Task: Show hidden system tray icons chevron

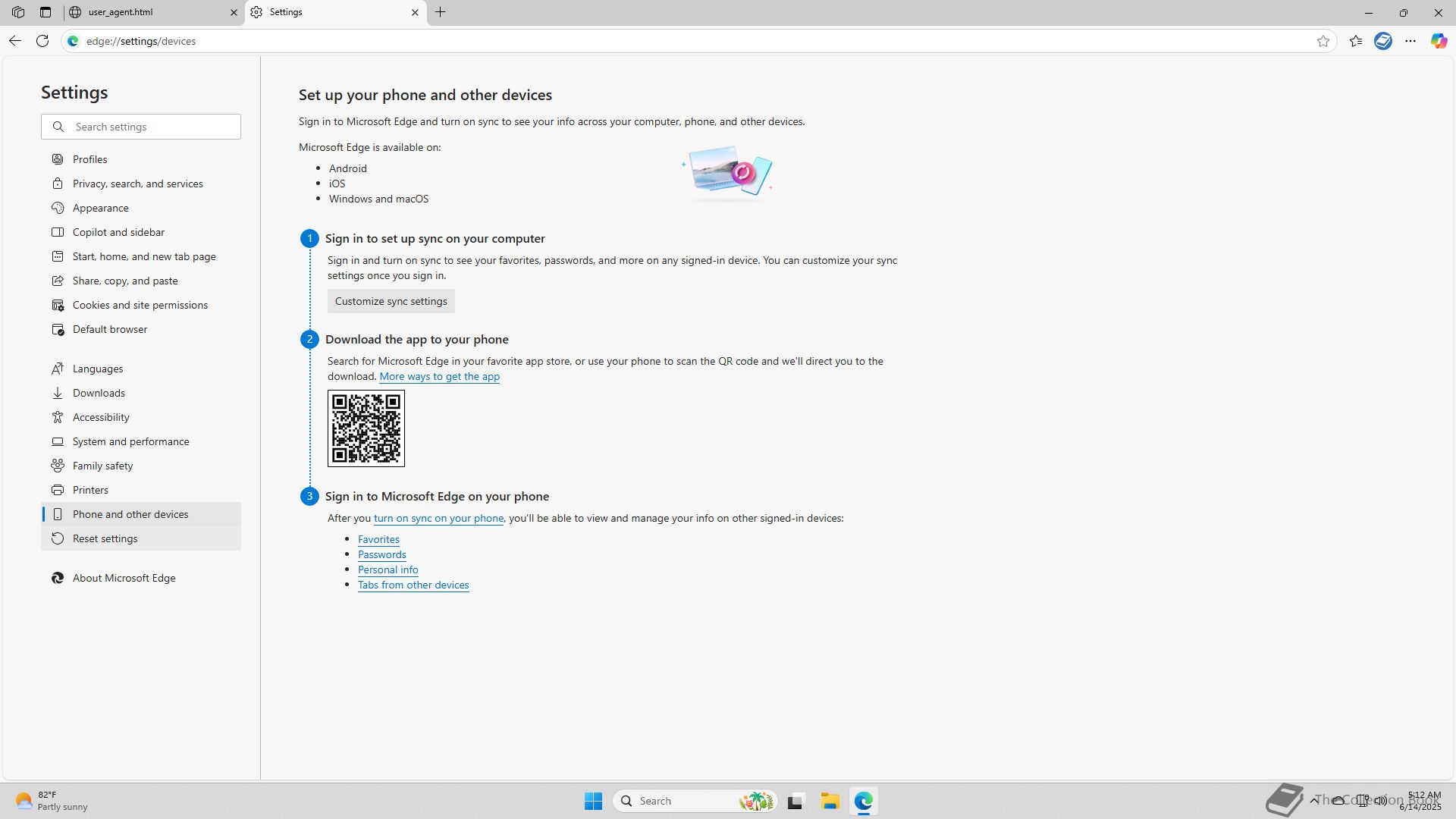Action: pyautogui.click(x=1314, y=800)
